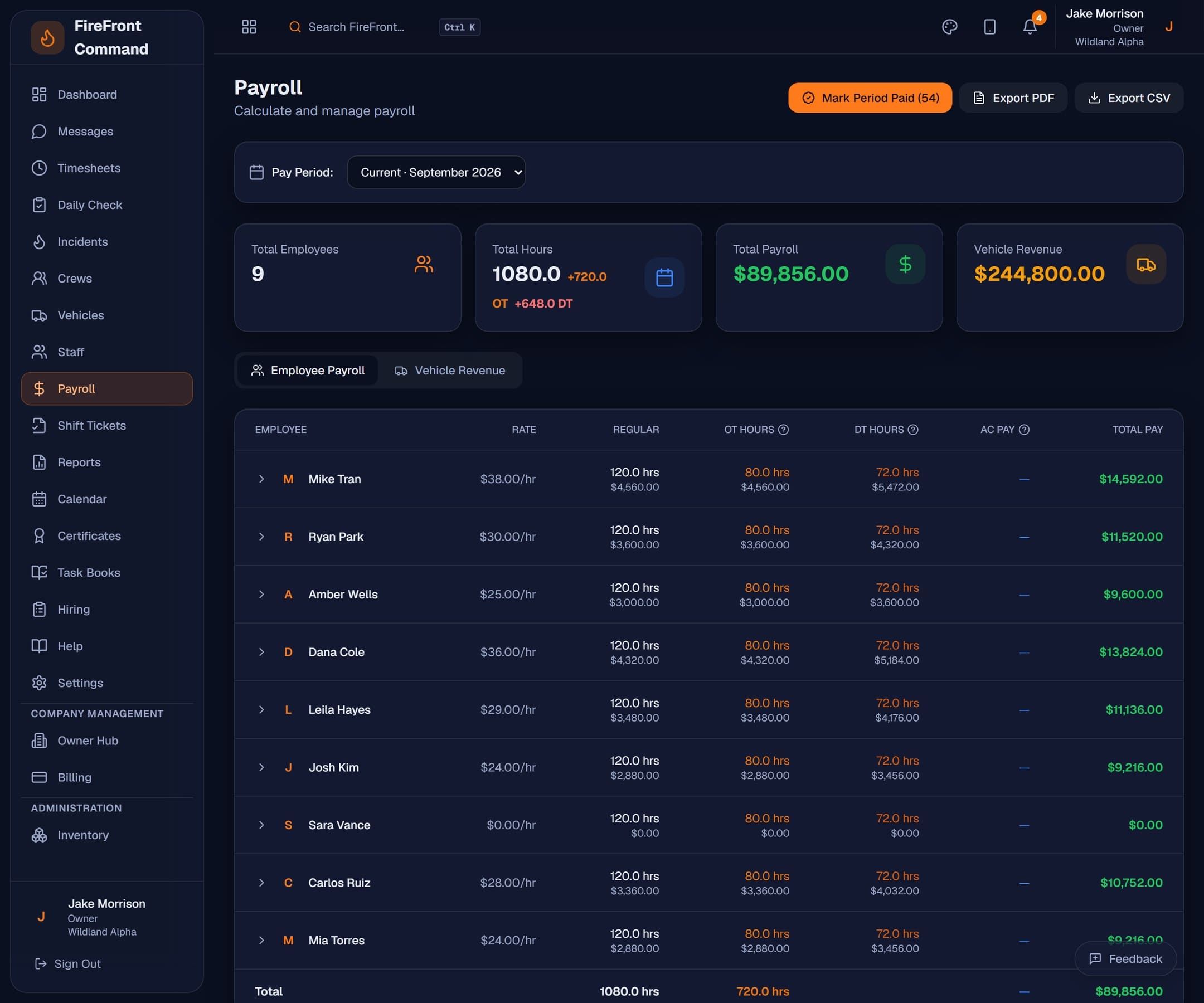Viewport: 1204px width, 1003px height.
Task: Switch to Vehicle Revenue tab
Action: pyautogui.click(x=450, y=371)
